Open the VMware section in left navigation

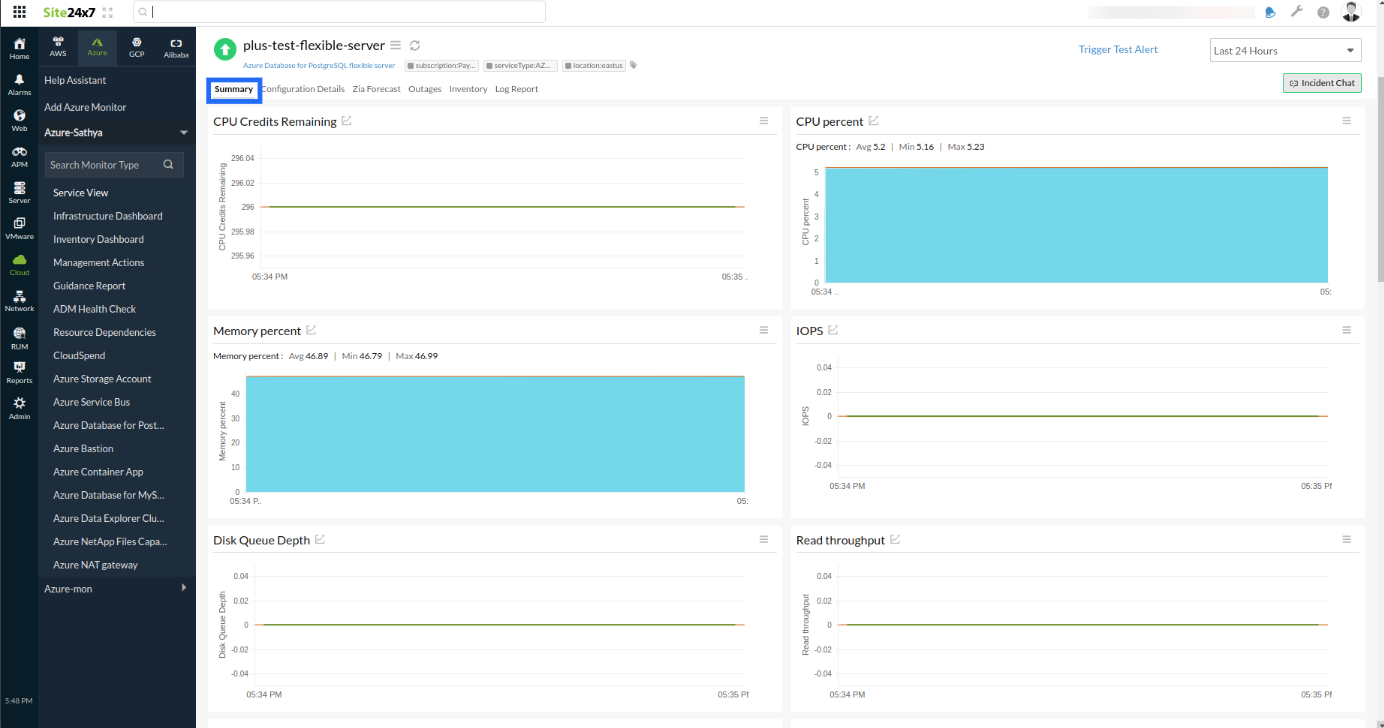point(19,228)
